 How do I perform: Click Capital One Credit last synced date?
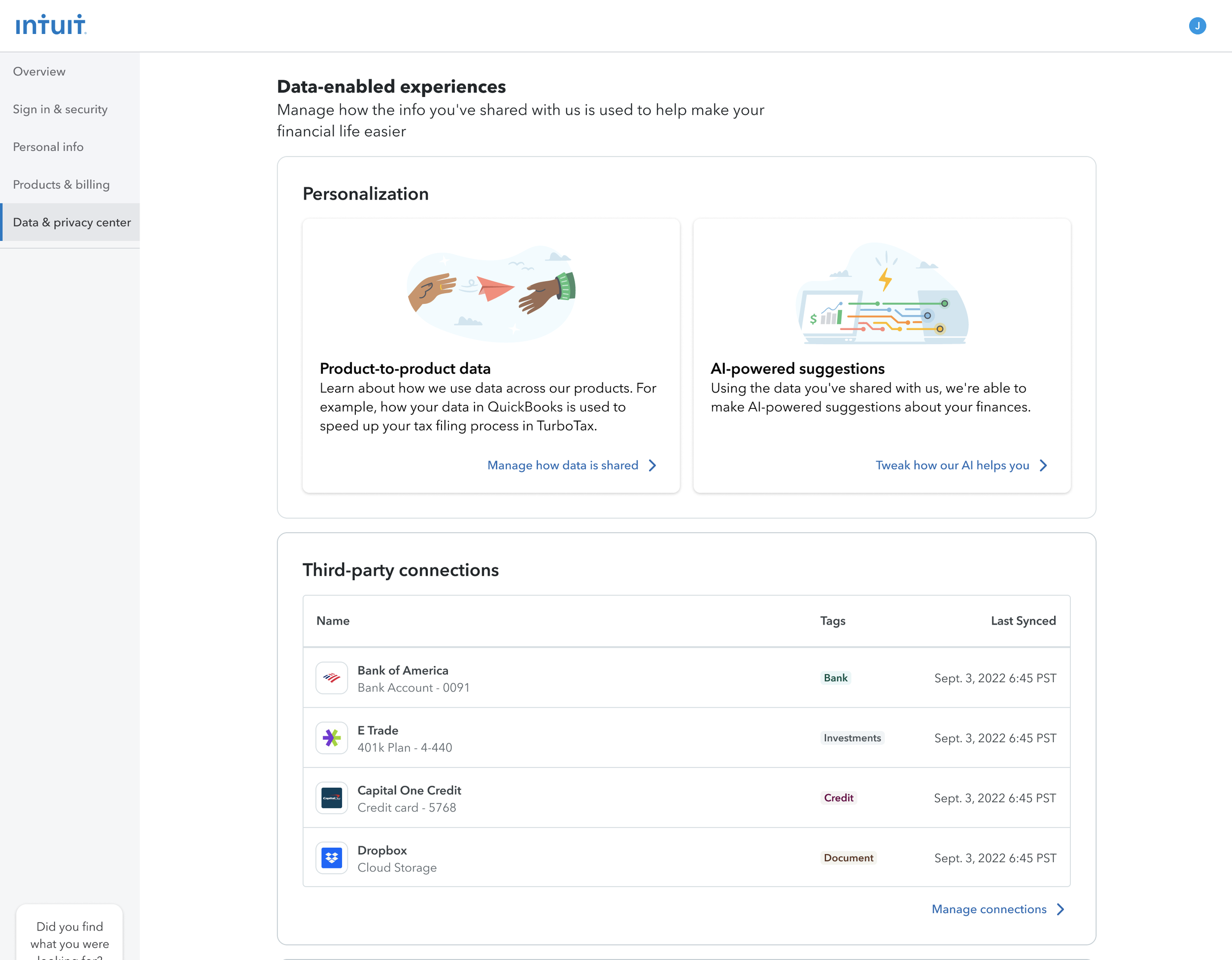(x=995, y=798)
